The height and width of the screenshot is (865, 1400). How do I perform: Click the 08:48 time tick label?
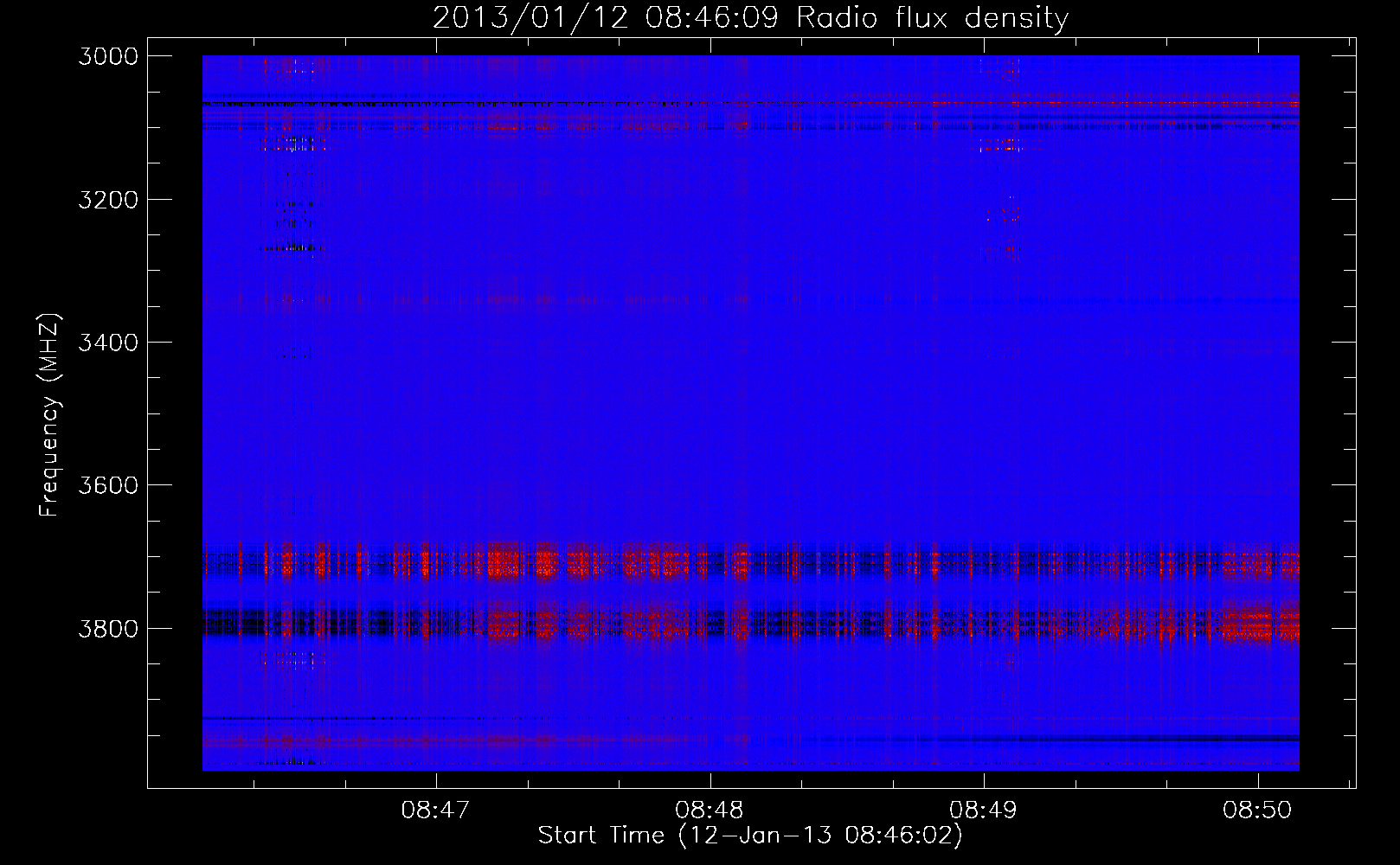coord(710,811)
